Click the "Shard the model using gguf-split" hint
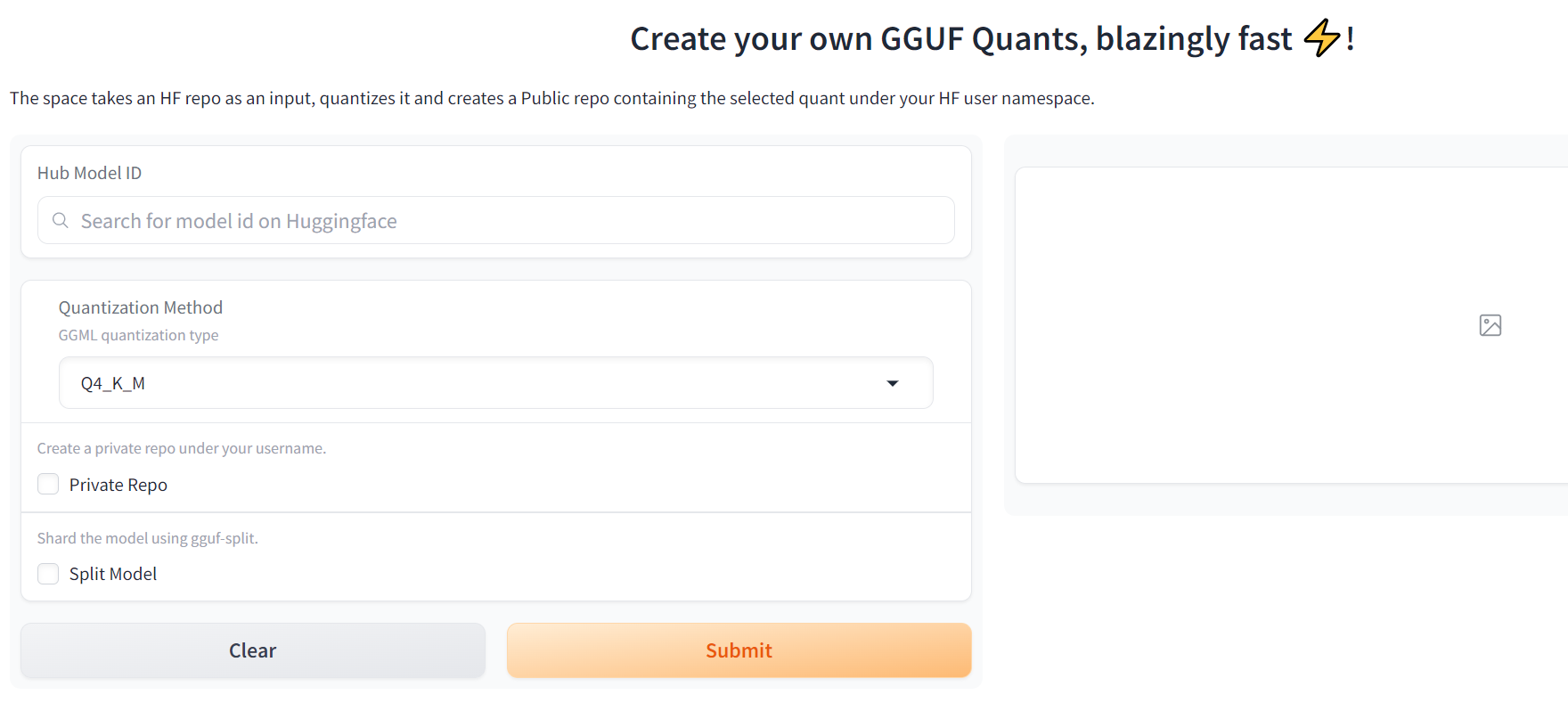The image size is (1568, 711). [x=148, y=538]
